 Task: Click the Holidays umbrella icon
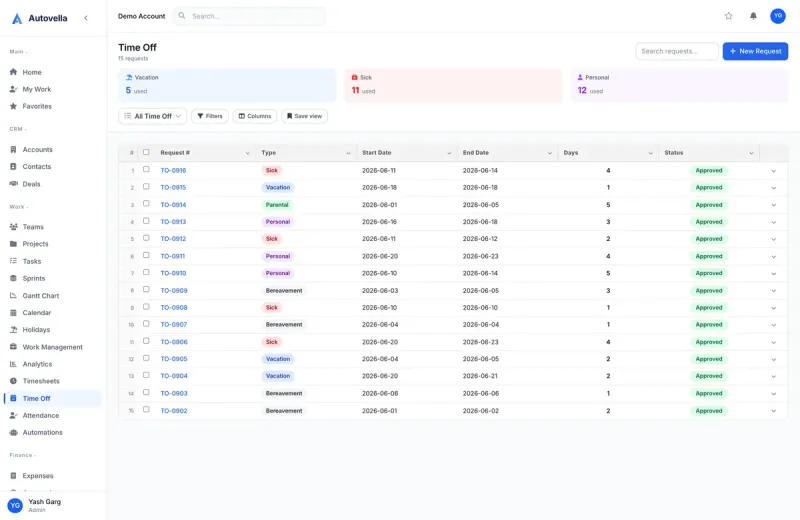tap(13, 330)
